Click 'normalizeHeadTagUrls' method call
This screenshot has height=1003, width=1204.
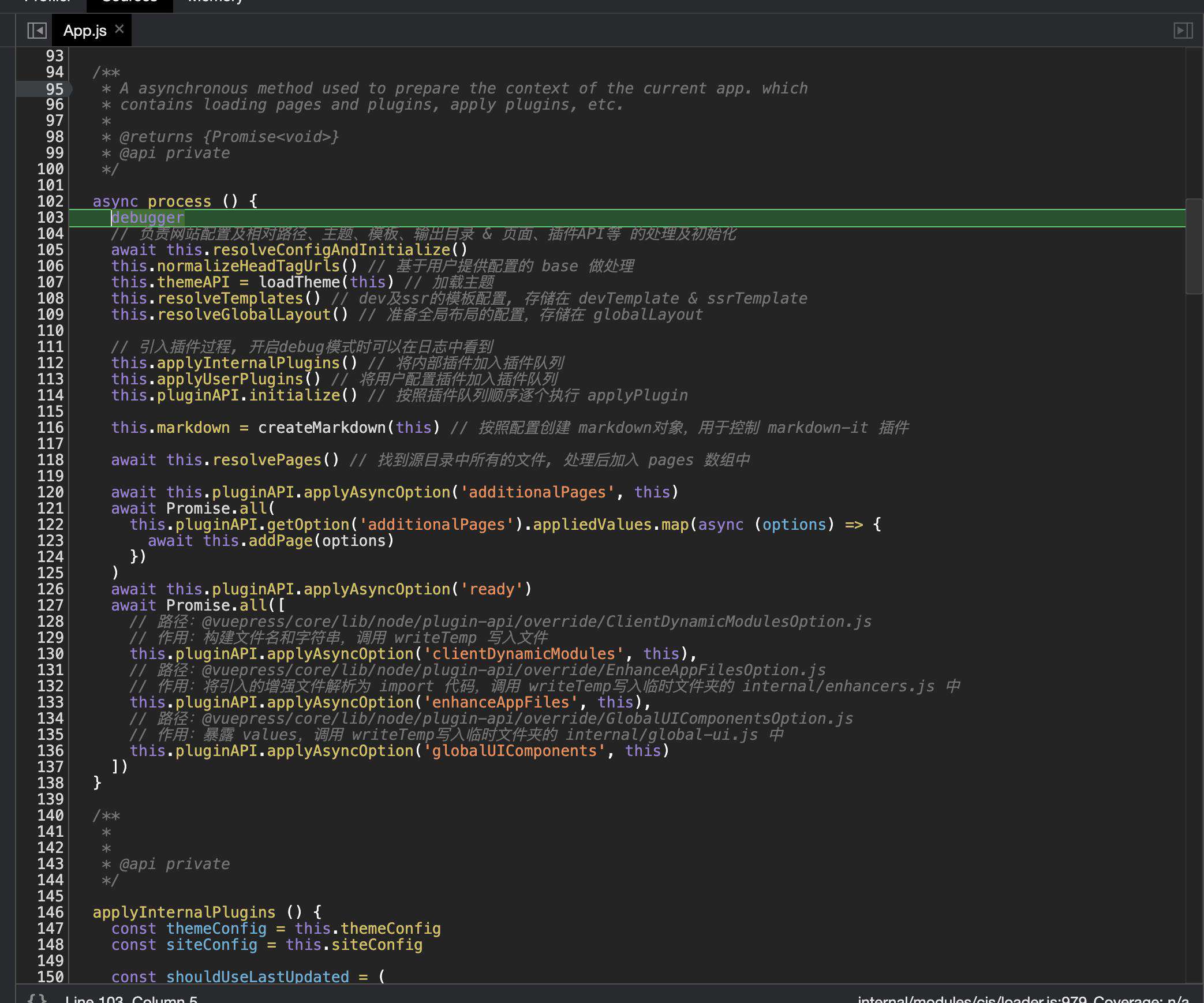click(x=249, y=266)
